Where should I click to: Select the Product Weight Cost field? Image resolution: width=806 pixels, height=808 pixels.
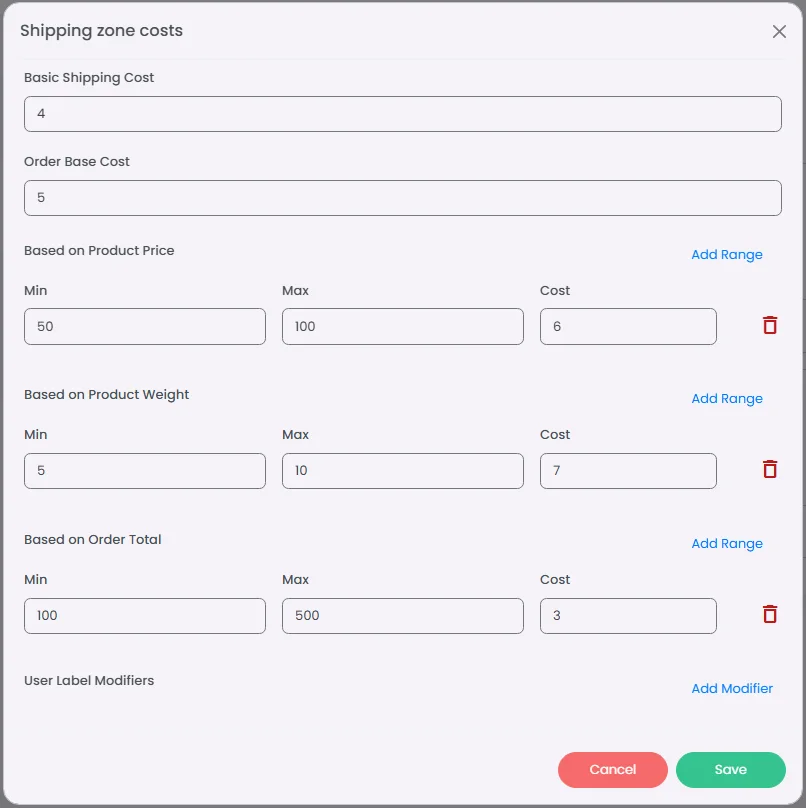point(628,471)
